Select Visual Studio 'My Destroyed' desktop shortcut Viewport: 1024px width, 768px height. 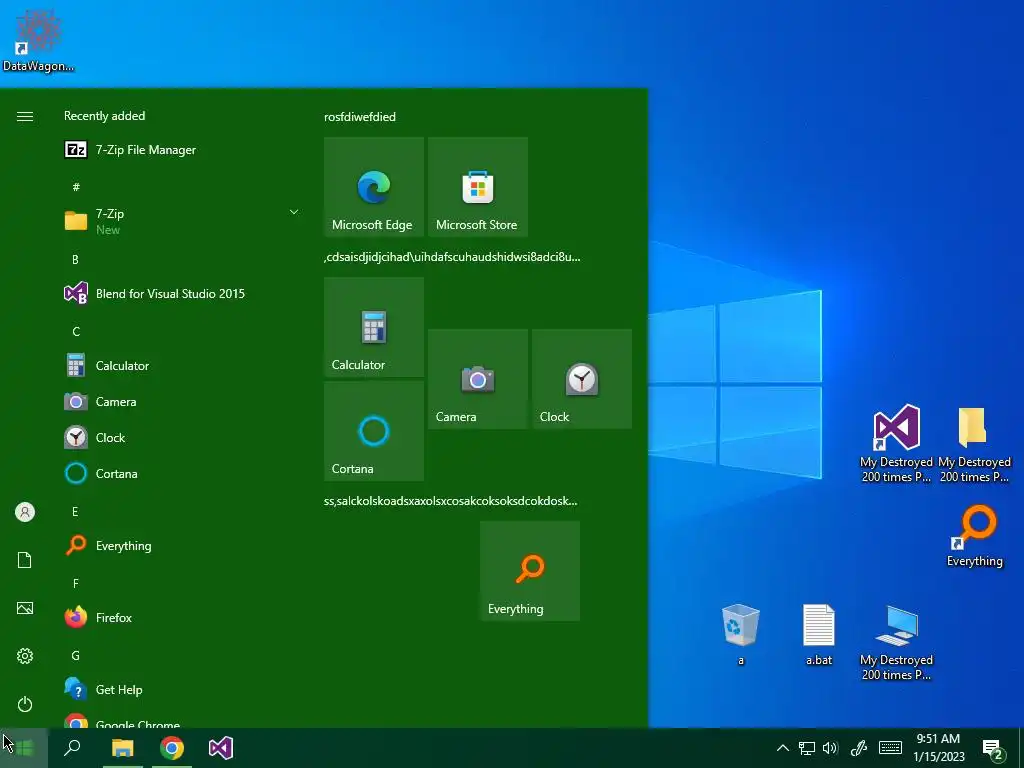(x=896, y=443)
